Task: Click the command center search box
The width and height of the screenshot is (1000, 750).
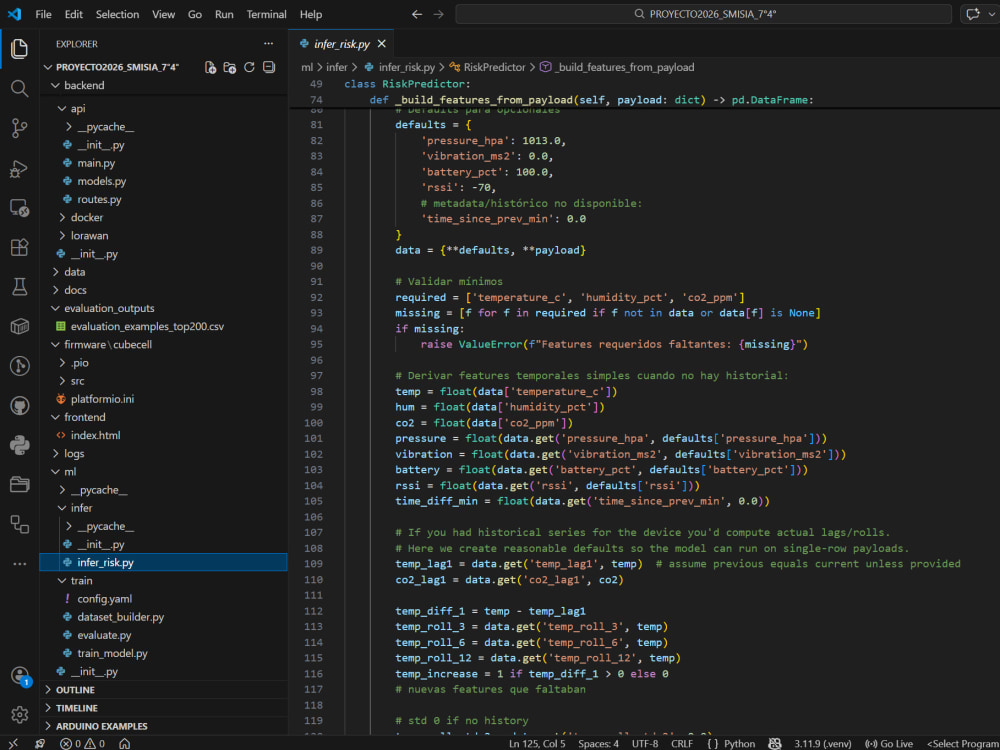Action: (x=703, y=14)
